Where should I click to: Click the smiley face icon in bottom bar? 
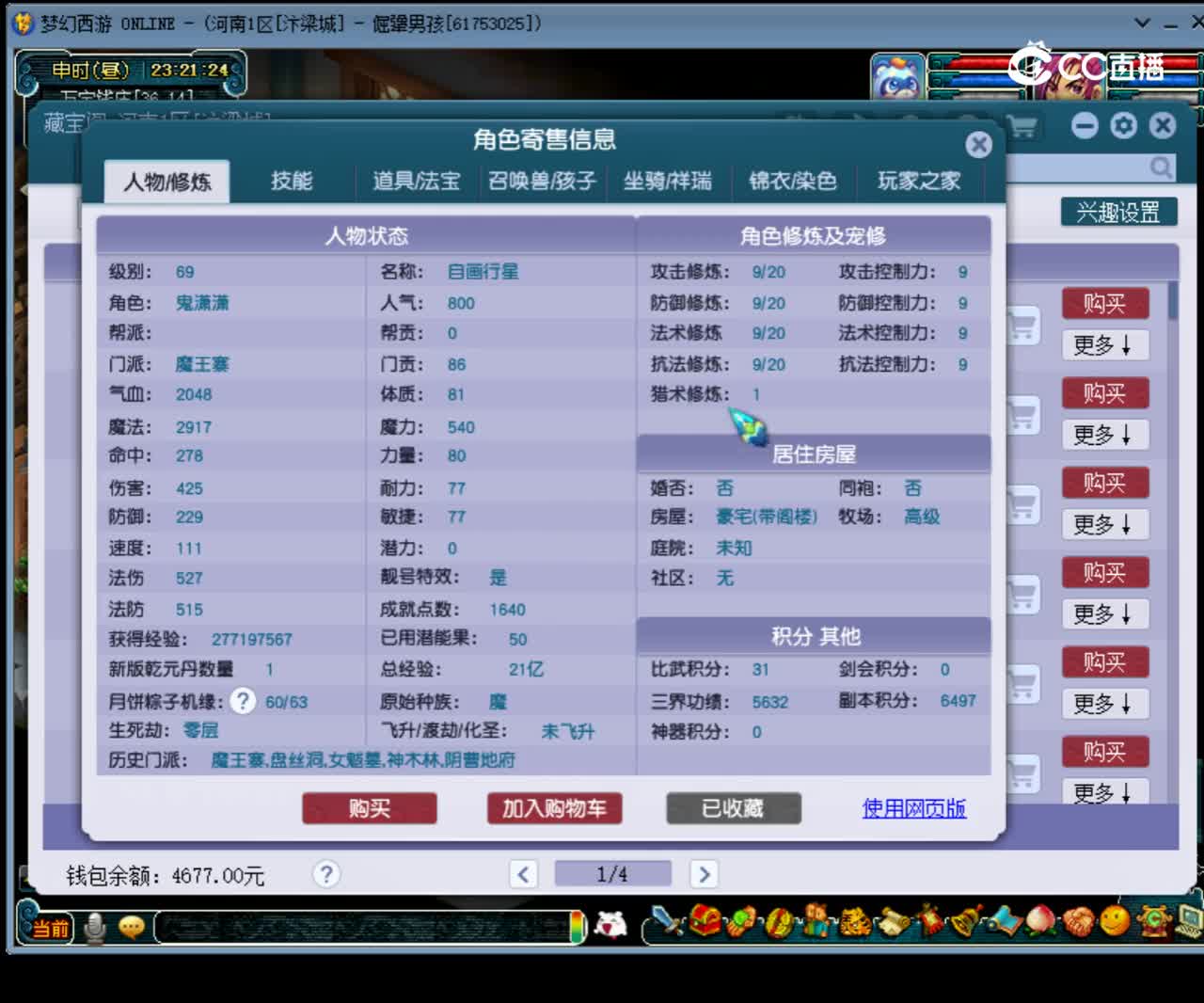click(1115, 920)
